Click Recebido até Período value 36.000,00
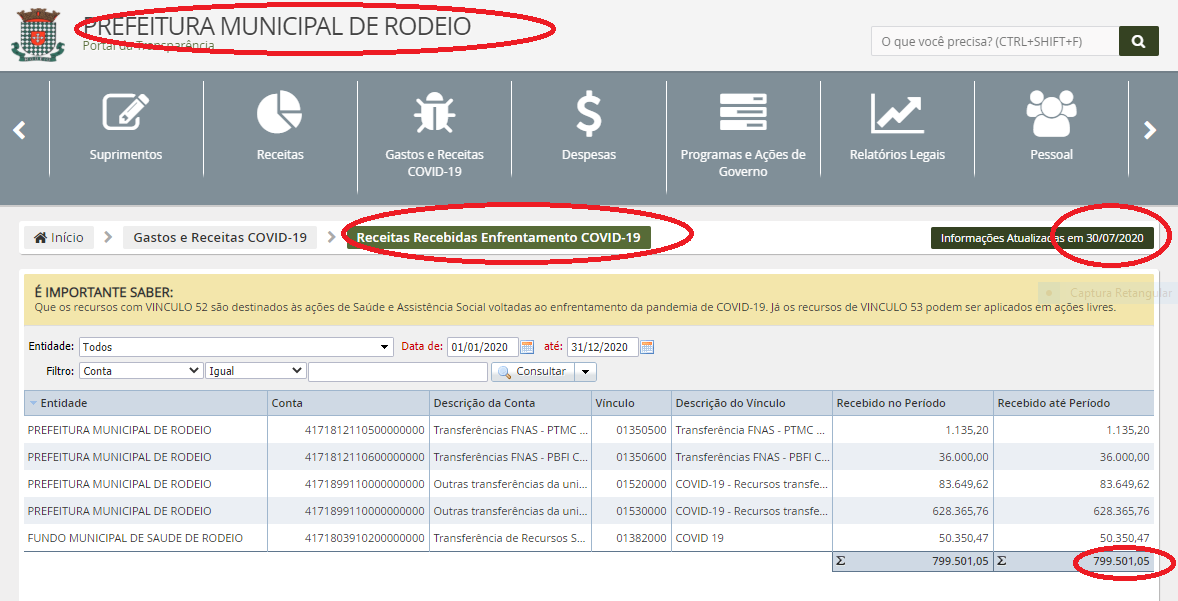 pos(1125,458)
